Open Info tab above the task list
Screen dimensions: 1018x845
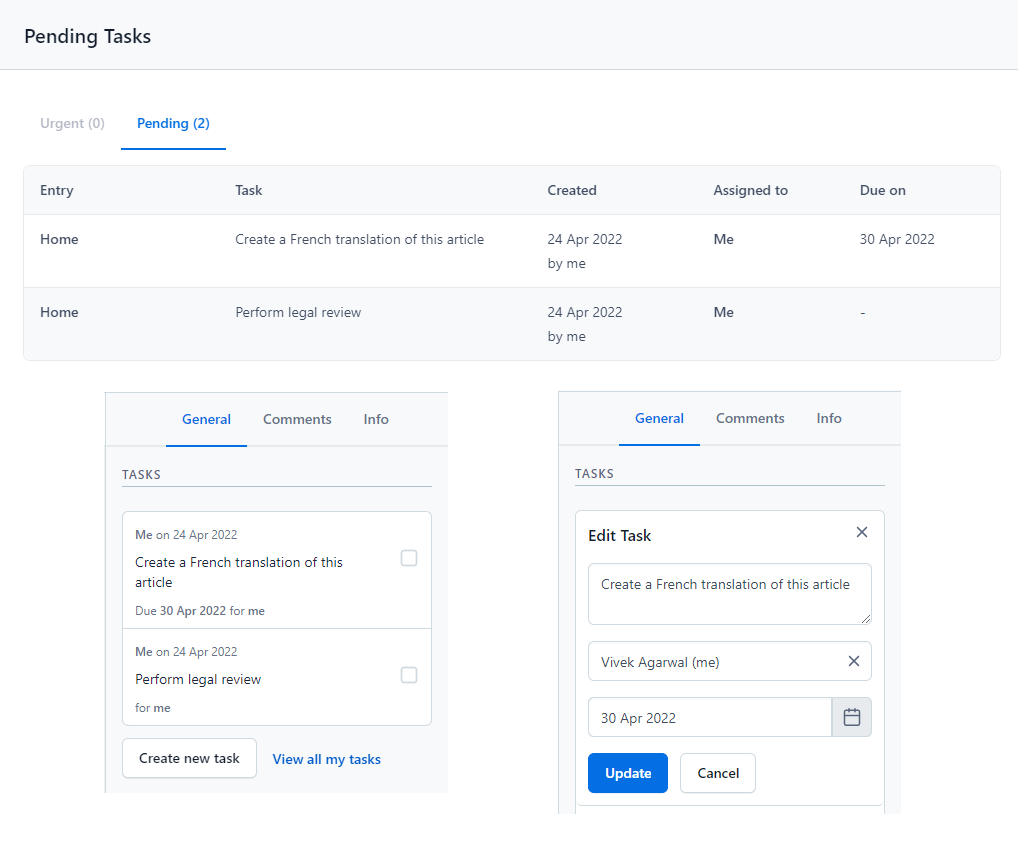376,419
